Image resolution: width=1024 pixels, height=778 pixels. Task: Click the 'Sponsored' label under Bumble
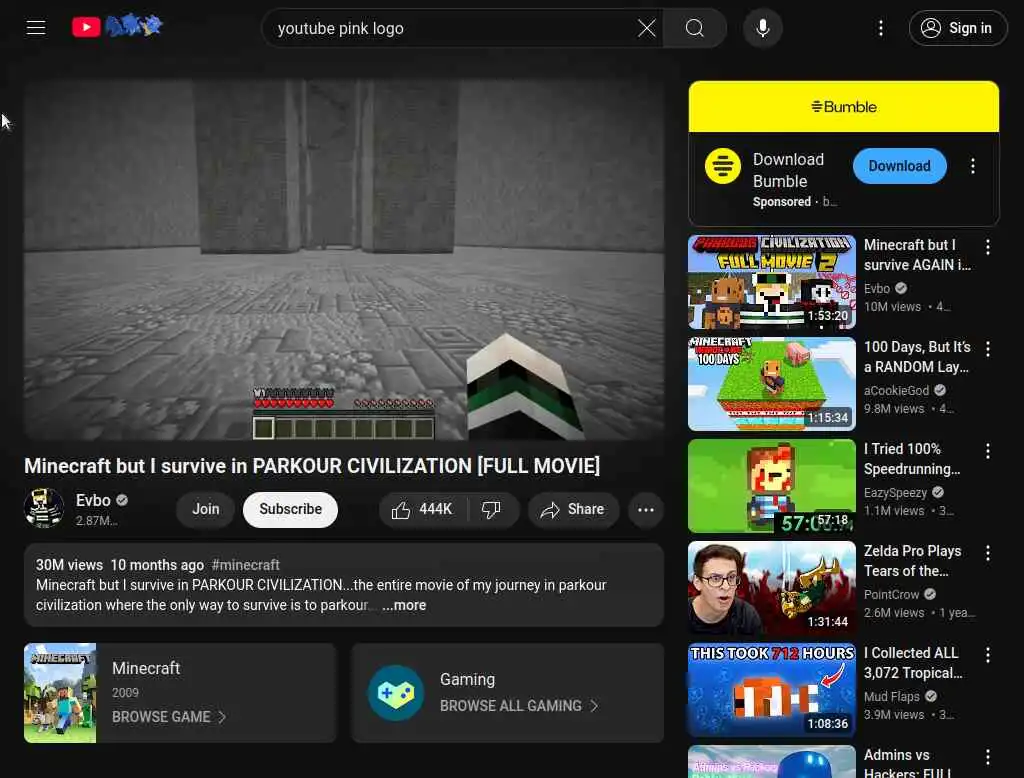782,202
